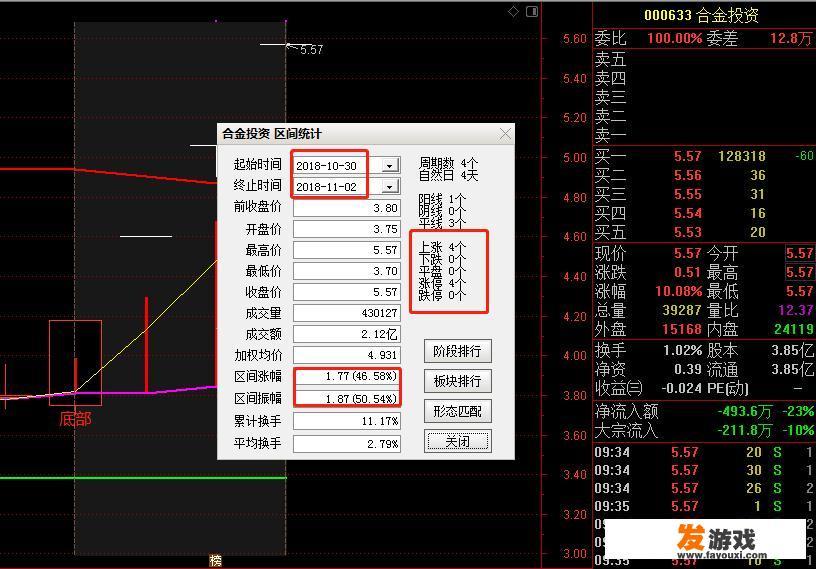Click the 关闭 button in dialog
816x569 pixels.
pos(457,441)
